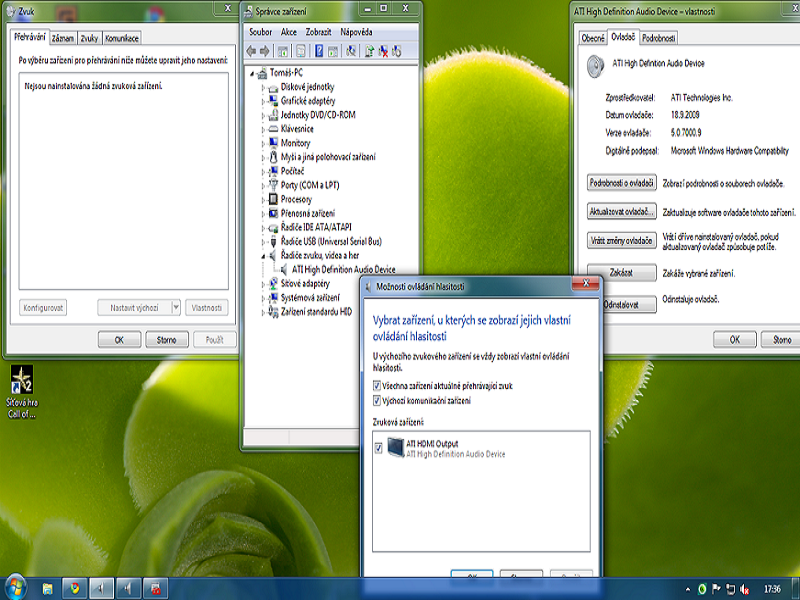Select the Systémová zařízení tree item
This screenshot has width=800, height=600.
(x=310, y=297)
